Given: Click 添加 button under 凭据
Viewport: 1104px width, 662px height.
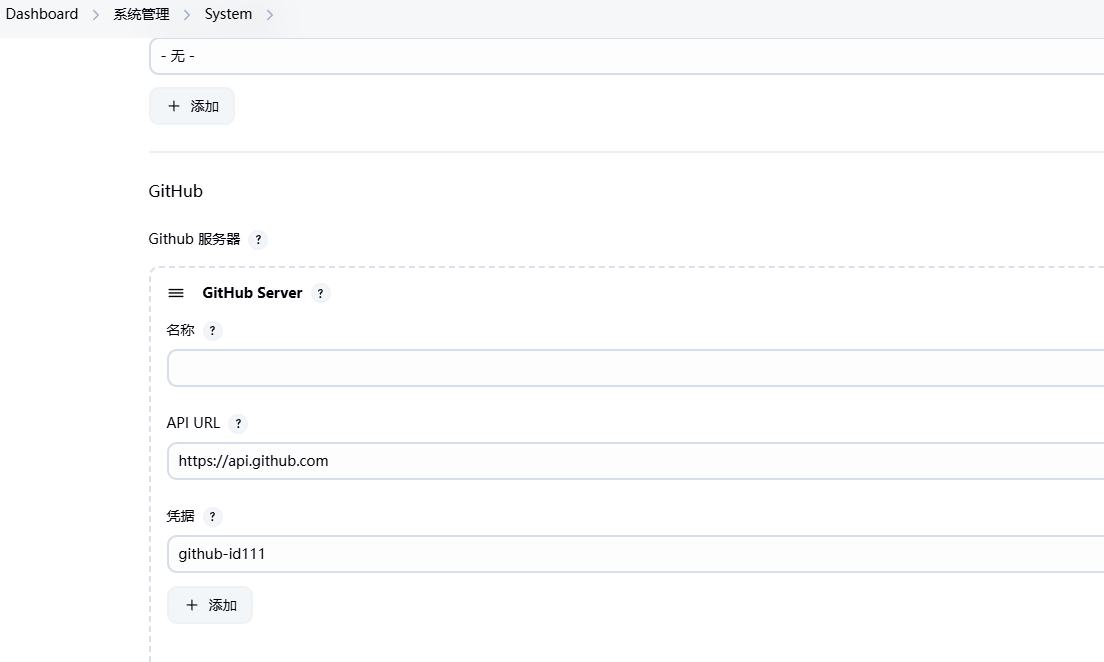Looking at the screenshot, I should tap(210, 605).
